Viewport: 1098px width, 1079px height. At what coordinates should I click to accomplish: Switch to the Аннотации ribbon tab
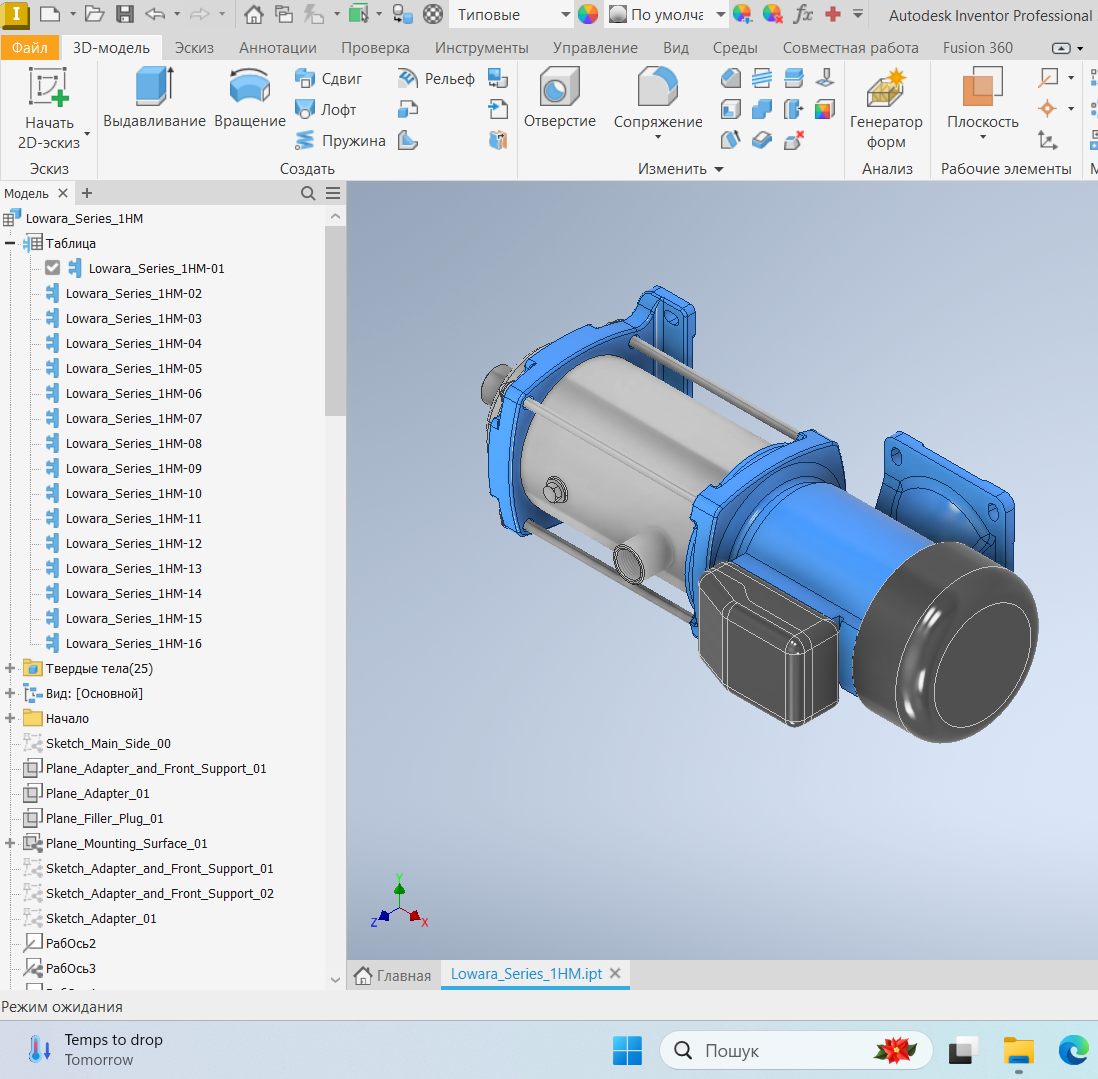pos(277,48)
